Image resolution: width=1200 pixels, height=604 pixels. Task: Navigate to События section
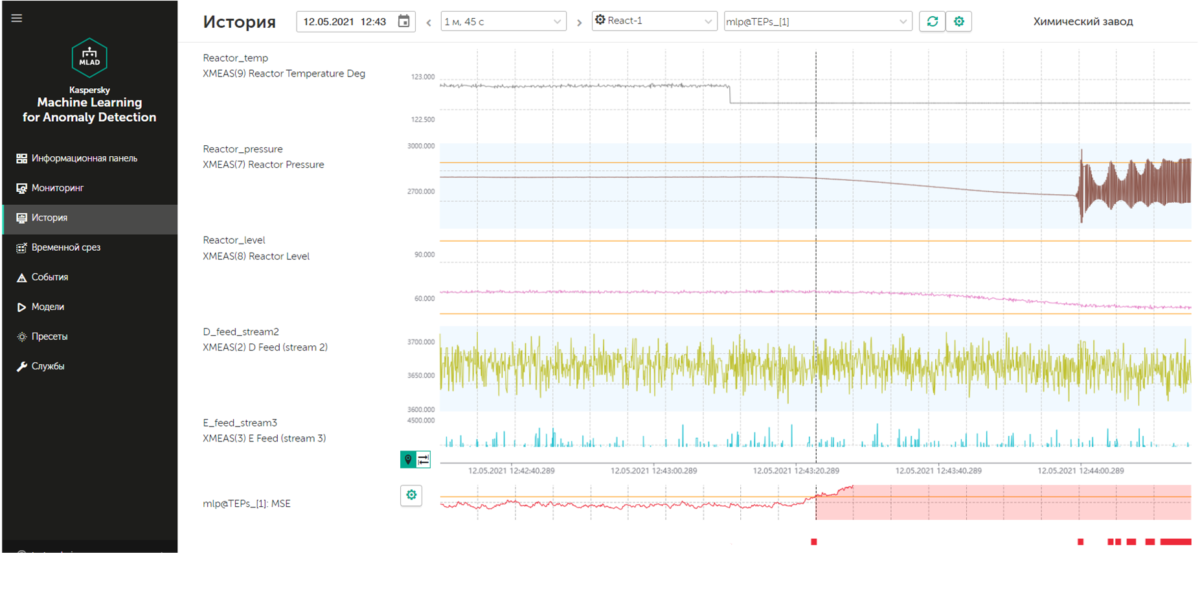50,277
